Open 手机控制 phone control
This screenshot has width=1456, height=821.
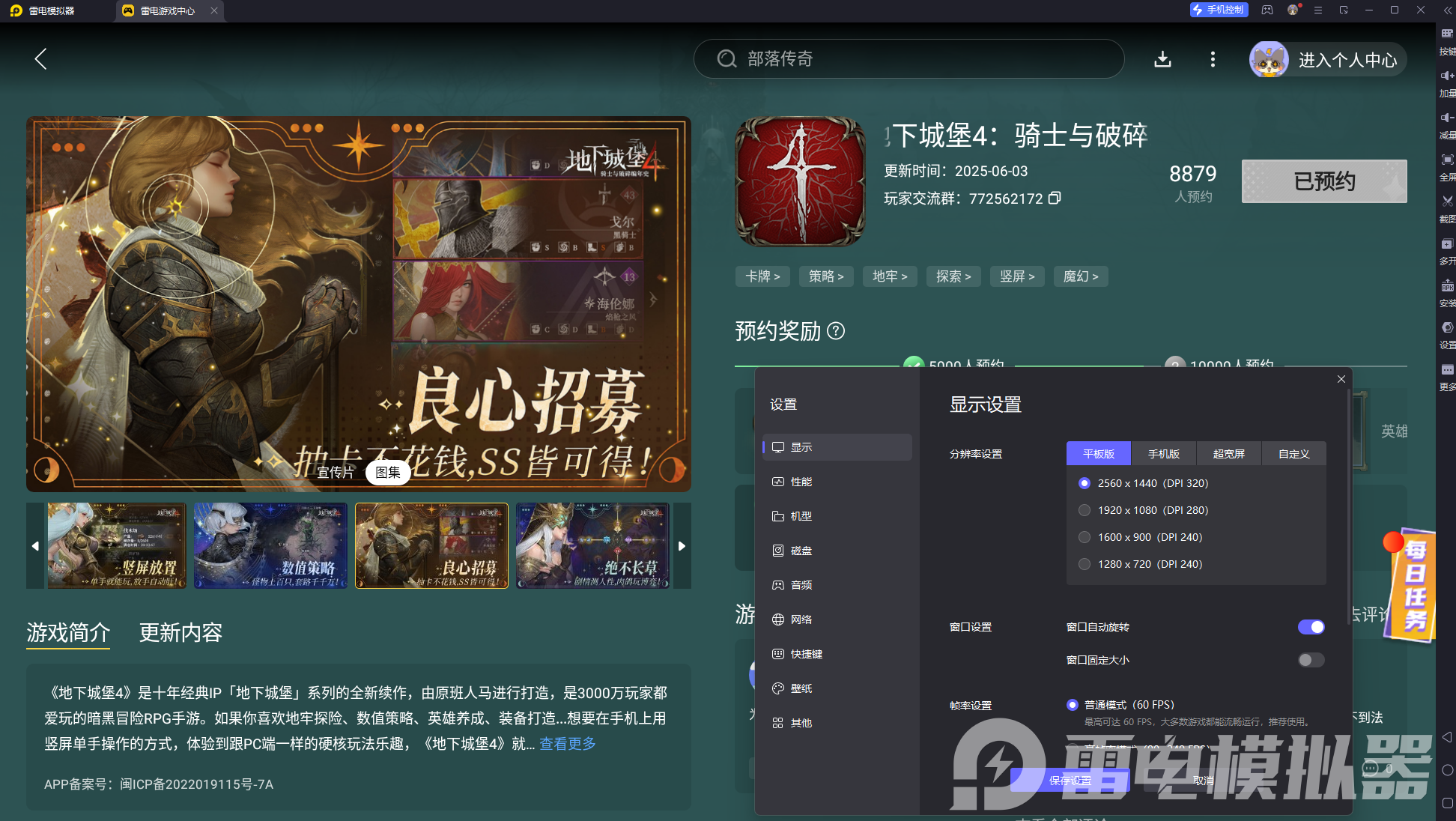tap(1218, 10)
